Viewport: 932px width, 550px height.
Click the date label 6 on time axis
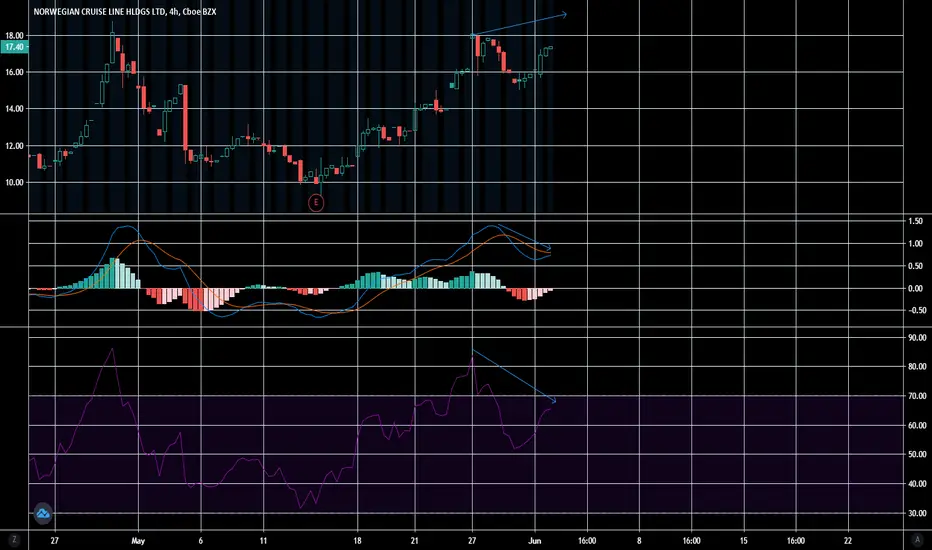tap(200, 541)
